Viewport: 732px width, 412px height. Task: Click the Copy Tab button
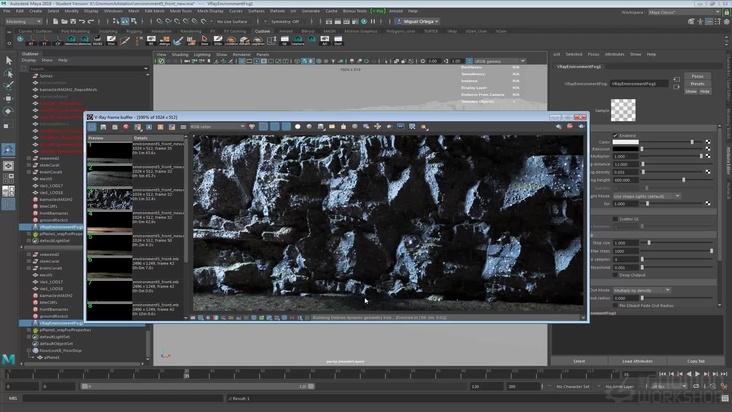[696, 361]
